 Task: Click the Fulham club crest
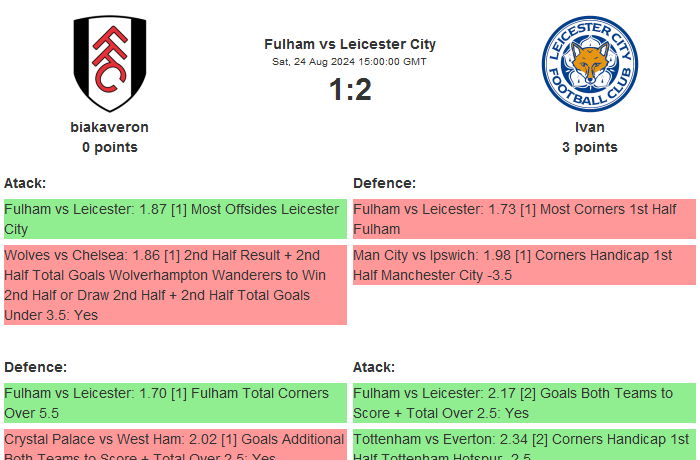pyautogui.click(x=109, y=63)
